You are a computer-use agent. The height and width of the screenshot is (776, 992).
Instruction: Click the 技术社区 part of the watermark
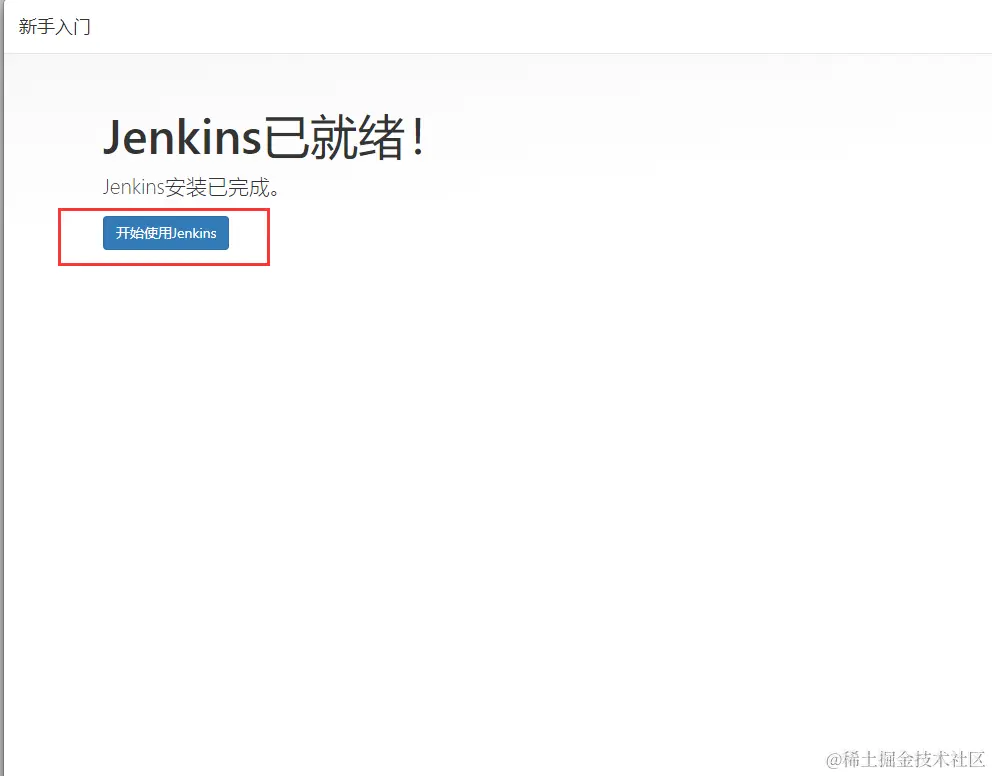coord(950,758)
